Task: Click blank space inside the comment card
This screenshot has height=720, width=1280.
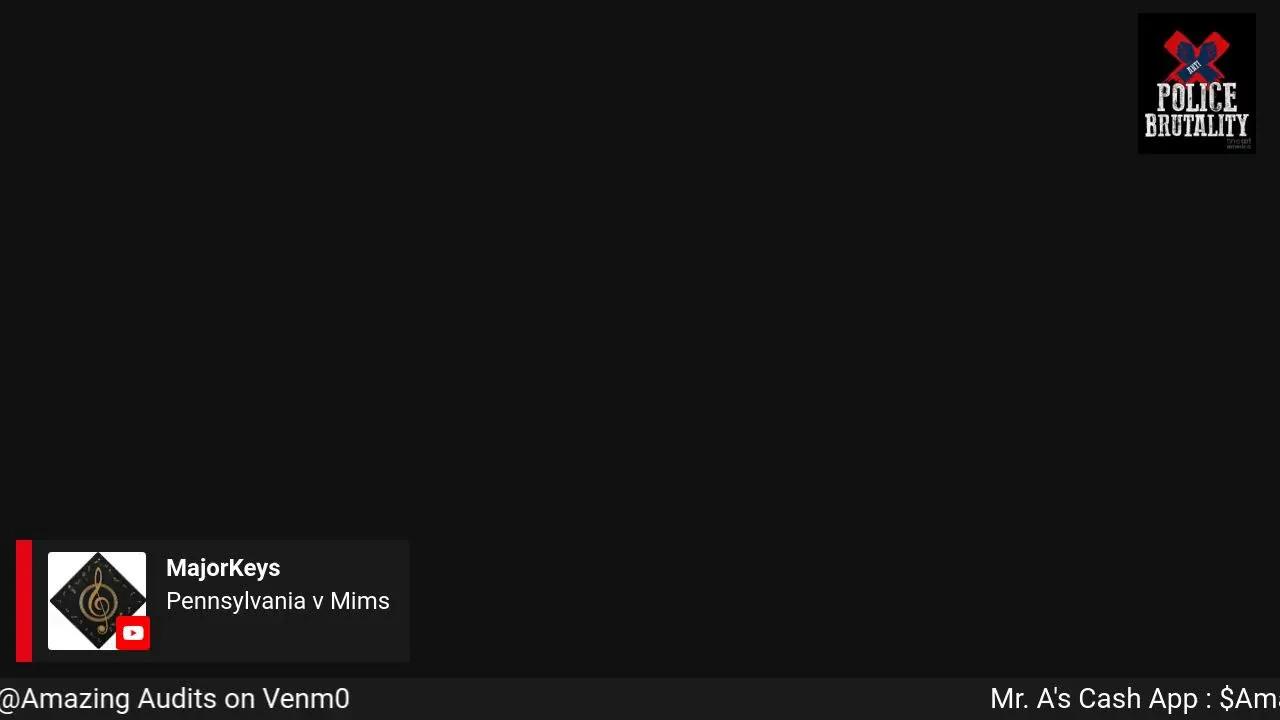Action: pyautogui.click(x=300, y=640)
